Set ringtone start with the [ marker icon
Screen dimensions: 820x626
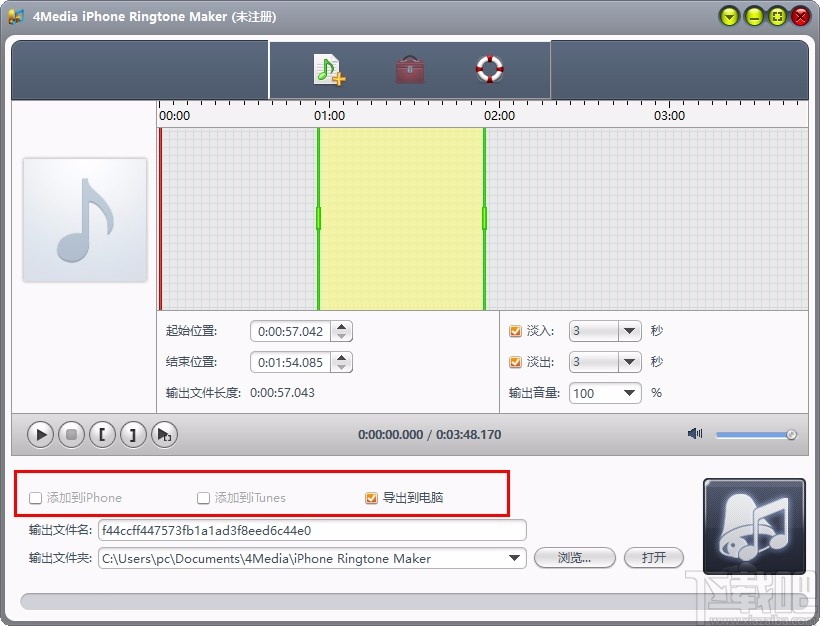[x=102, y=434]
